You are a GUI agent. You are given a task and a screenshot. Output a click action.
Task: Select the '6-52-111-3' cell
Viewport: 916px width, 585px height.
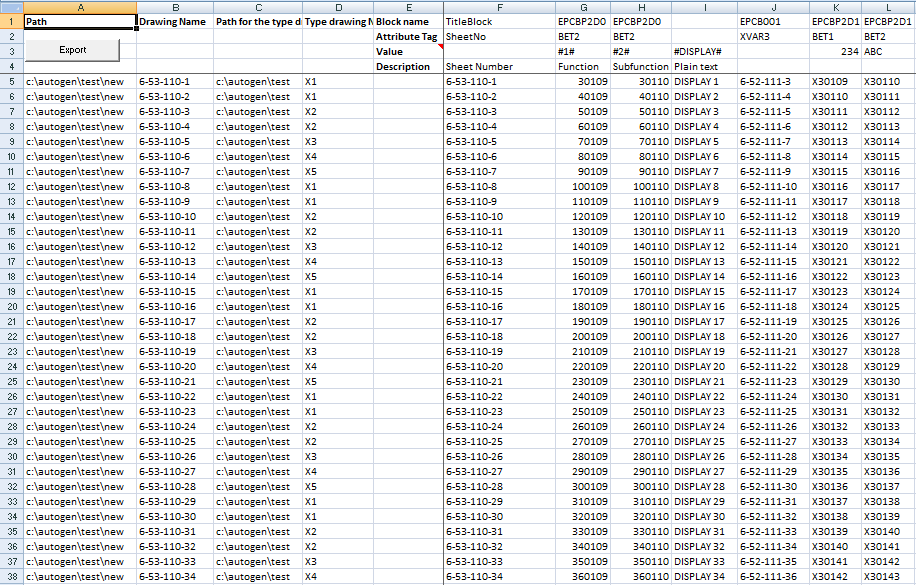(x=773, y=82)
